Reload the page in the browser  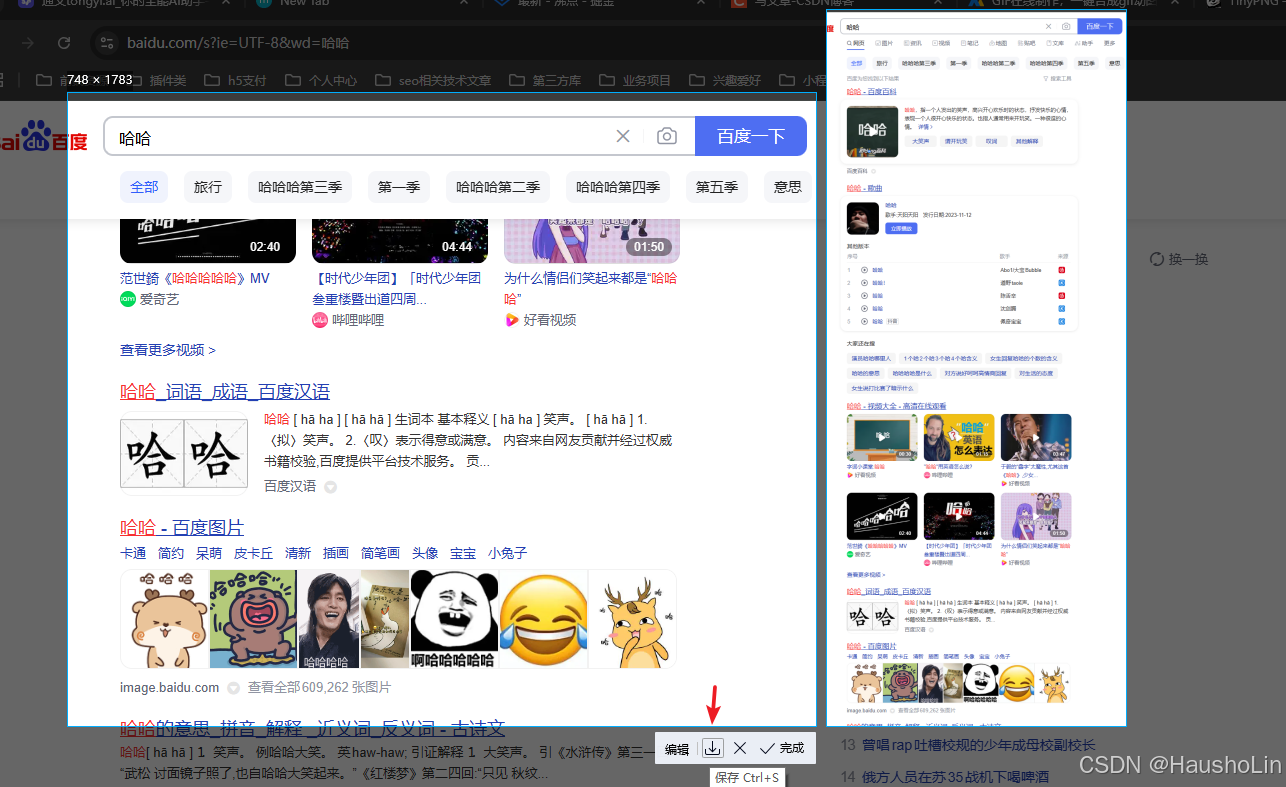(x=64, y=43)
